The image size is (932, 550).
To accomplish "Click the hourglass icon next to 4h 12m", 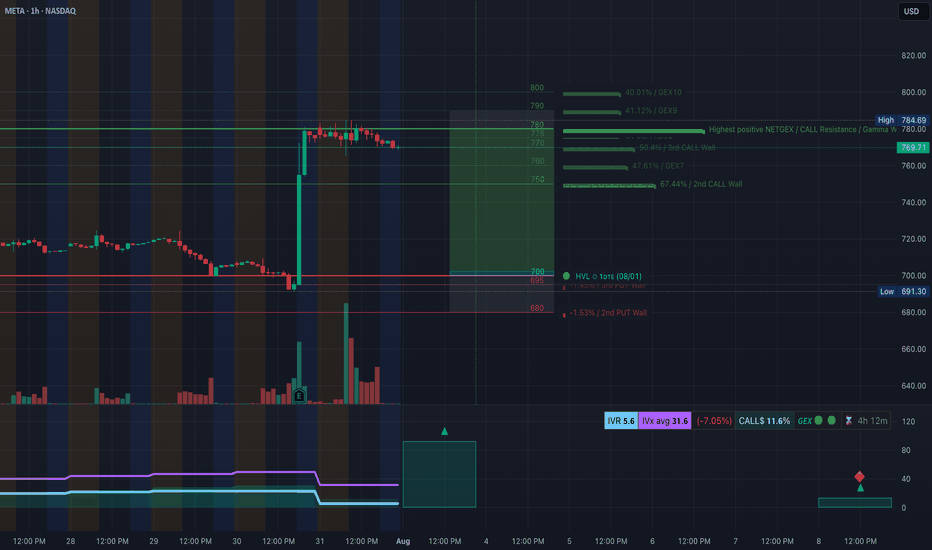I will tap(849, 420).
